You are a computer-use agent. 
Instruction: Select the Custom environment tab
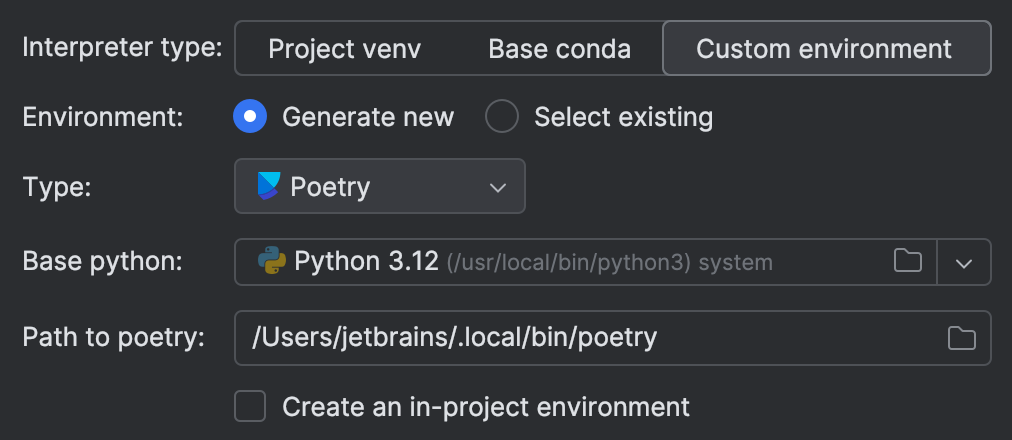click(x=824, y=49)
